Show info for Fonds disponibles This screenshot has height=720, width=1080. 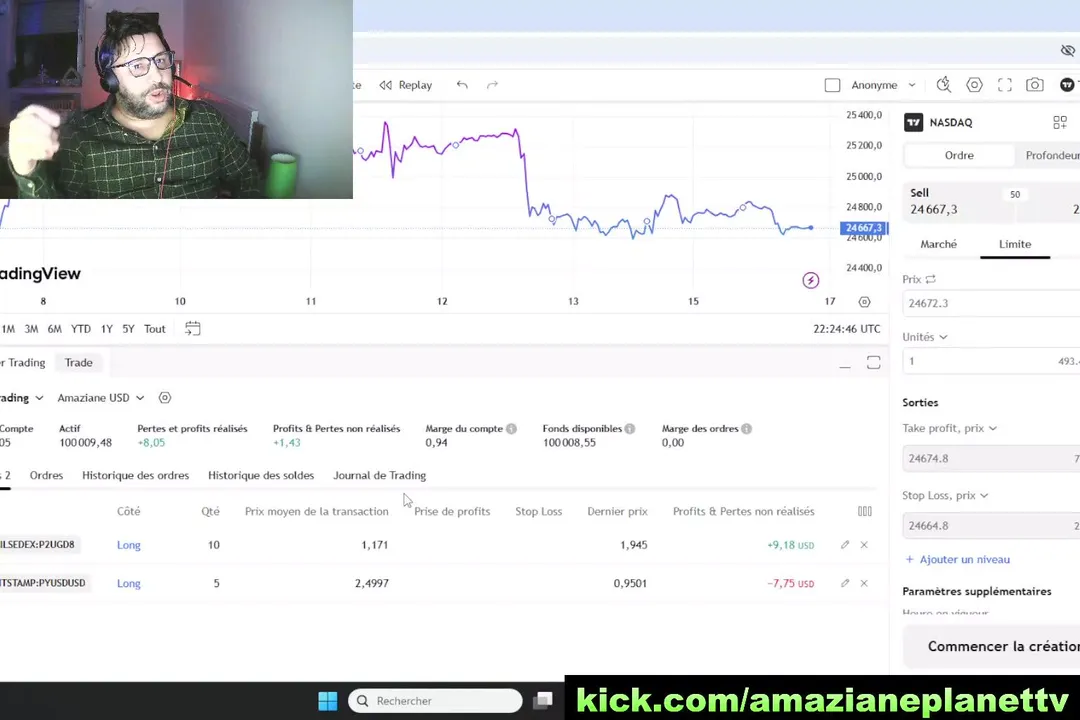(630, 429)
